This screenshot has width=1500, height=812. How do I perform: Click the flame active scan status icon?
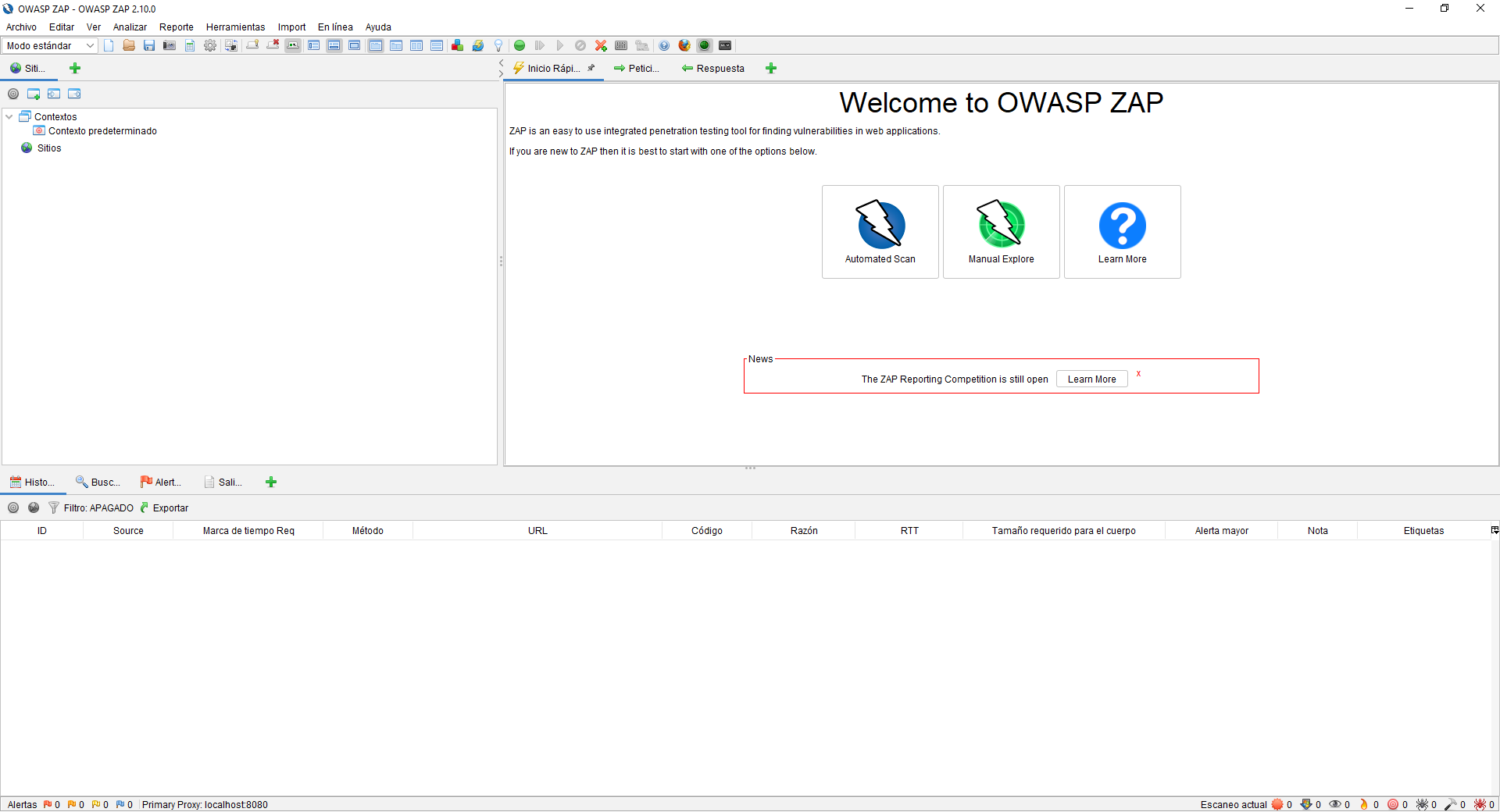click(x=1364, y=804)
